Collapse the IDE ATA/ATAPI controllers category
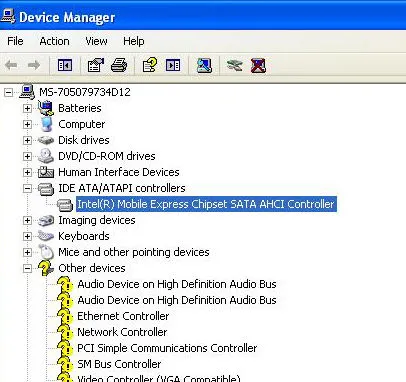Image resolution: width=406 pixels, height=382 pixels. coord(27,188)
